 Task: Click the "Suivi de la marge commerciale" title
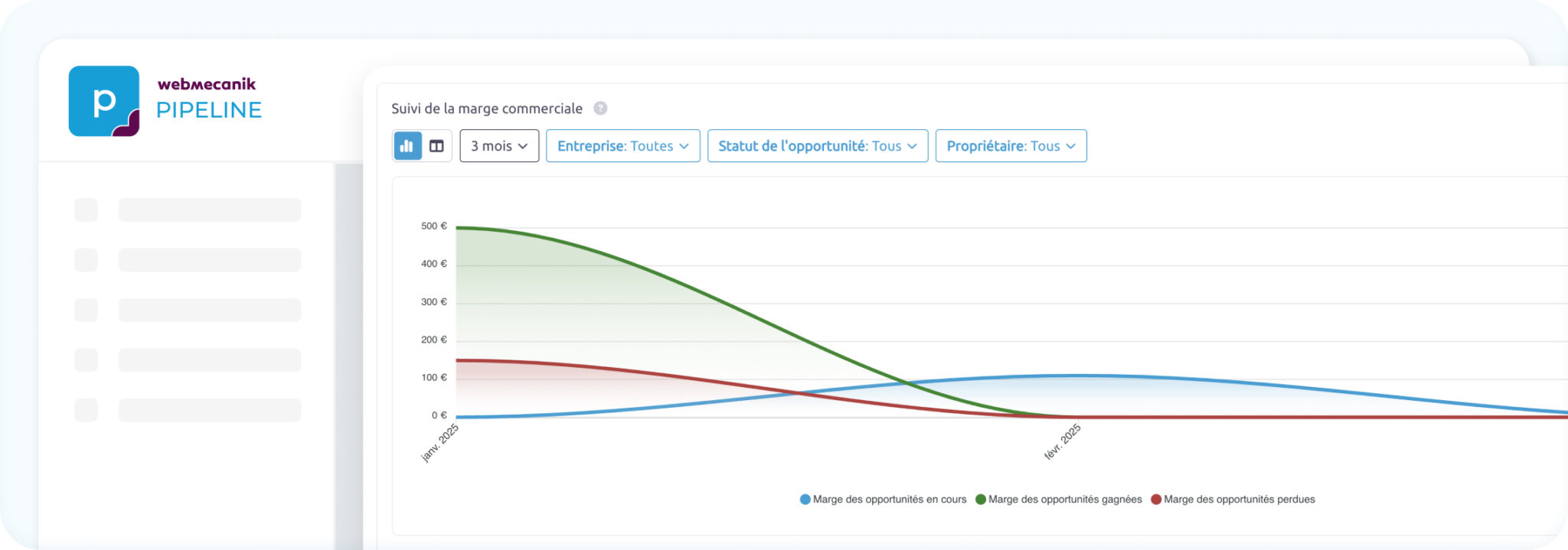click(x=487, y=109)
